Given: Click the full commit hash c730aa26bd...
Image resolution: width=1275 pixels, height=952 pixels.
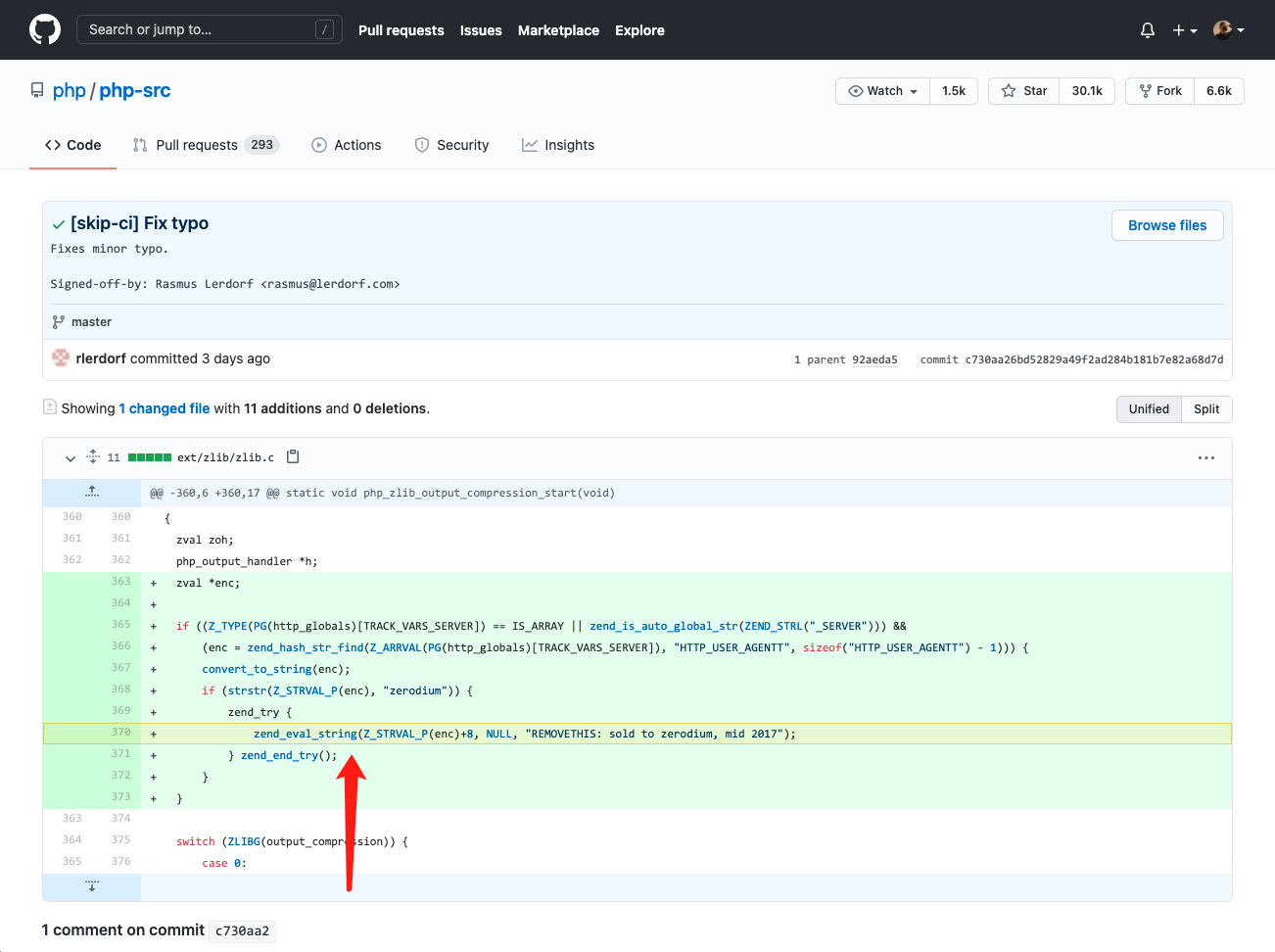Looking at the screenshot, I should (1094, 359).
